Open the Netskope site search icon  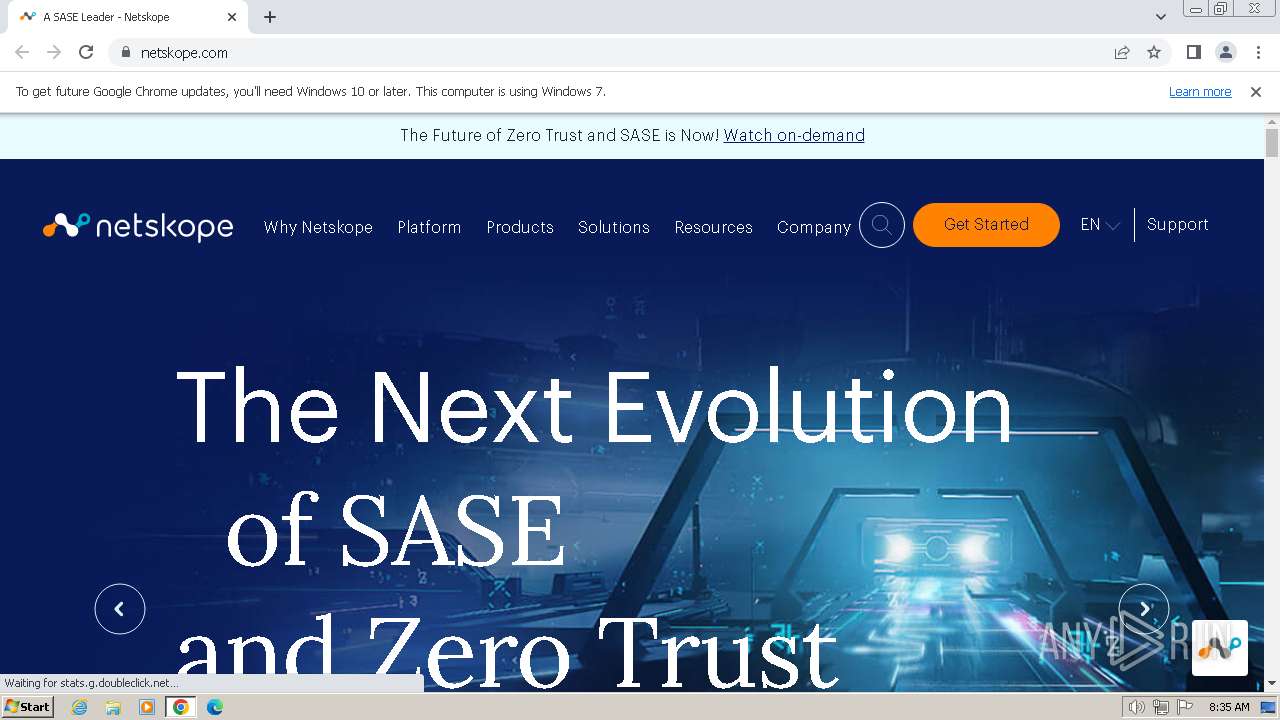pyautogui.click(x=882, y=225)
